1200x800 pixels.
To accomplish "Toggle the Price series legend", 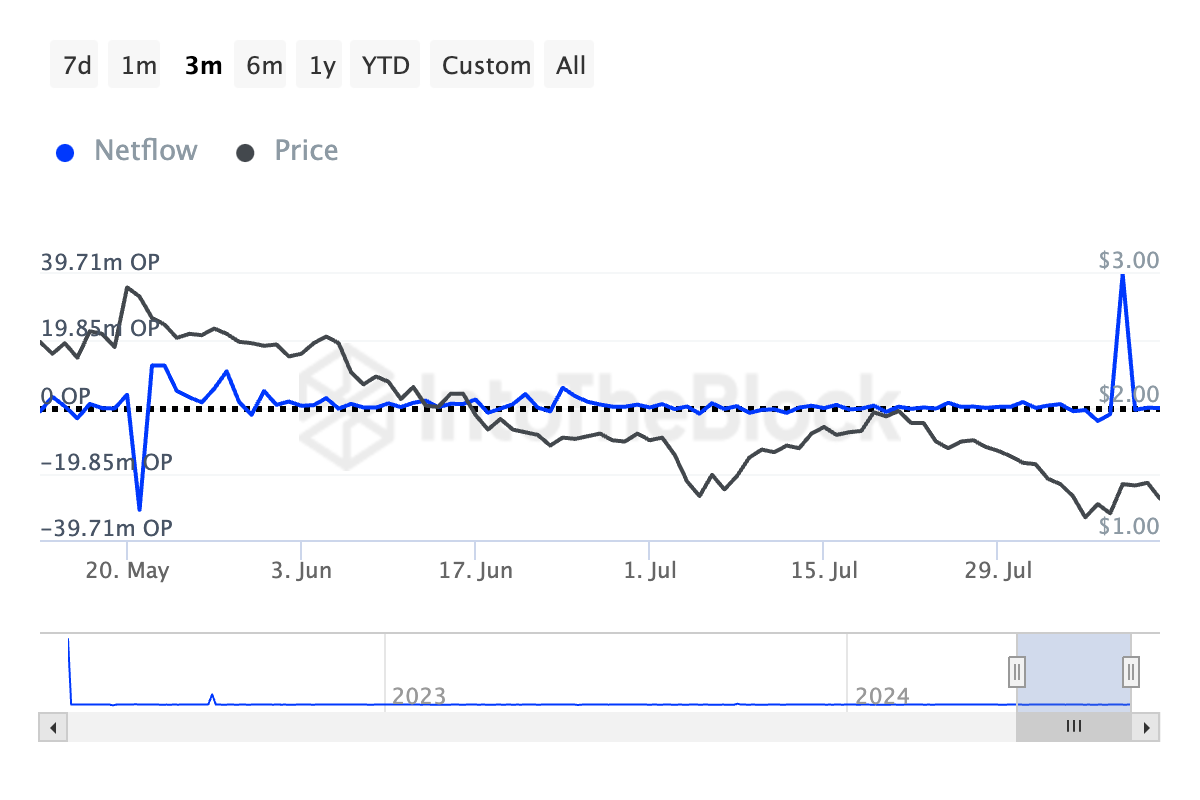I will [306, 151].
